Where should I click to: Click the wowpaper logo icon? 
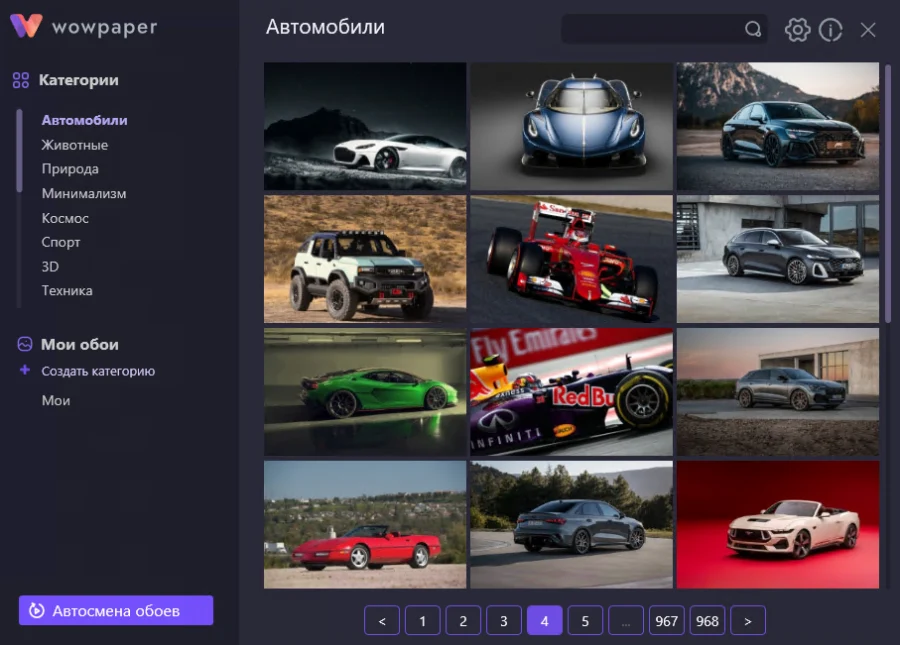(25, 26)
